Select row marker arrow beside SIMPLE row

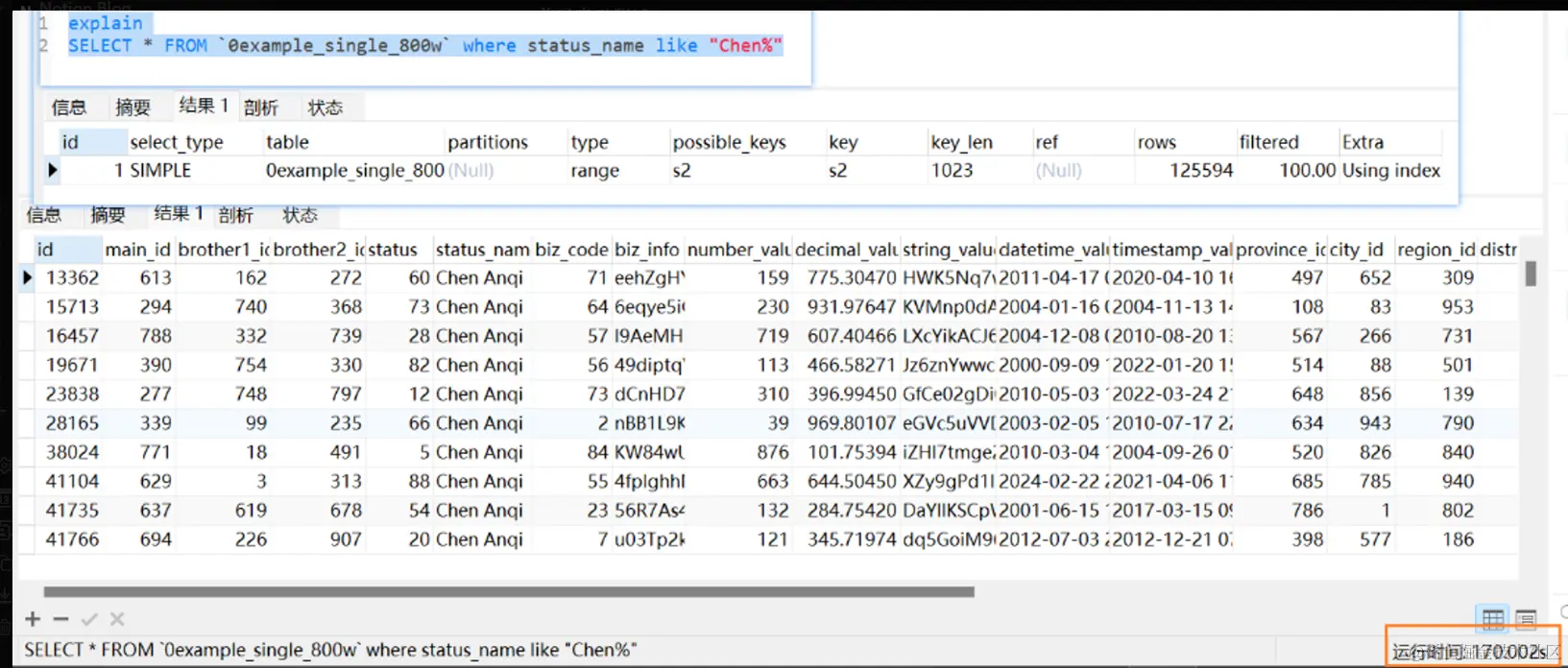(x=52, y=170)
